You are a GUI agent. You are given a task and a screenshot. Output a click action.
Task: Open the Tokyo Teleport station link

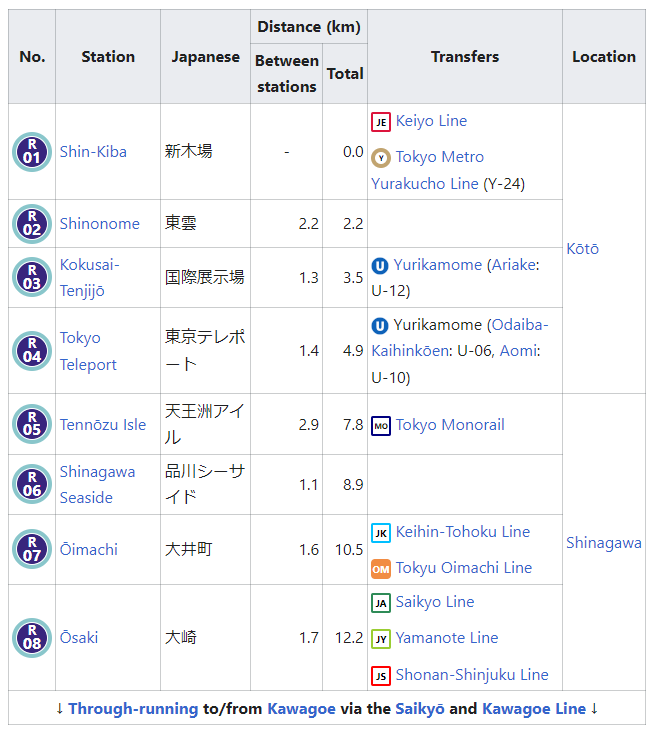click(88, 351)
